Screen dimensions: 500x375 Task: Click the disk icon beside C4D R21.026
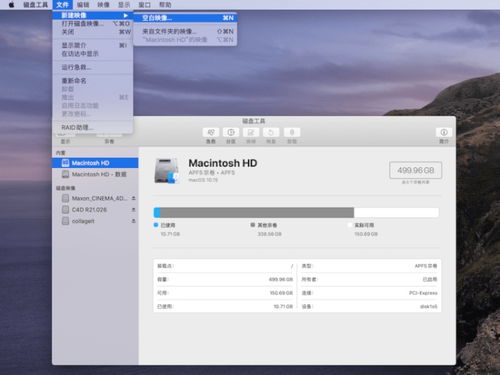(x=66, y=210)
